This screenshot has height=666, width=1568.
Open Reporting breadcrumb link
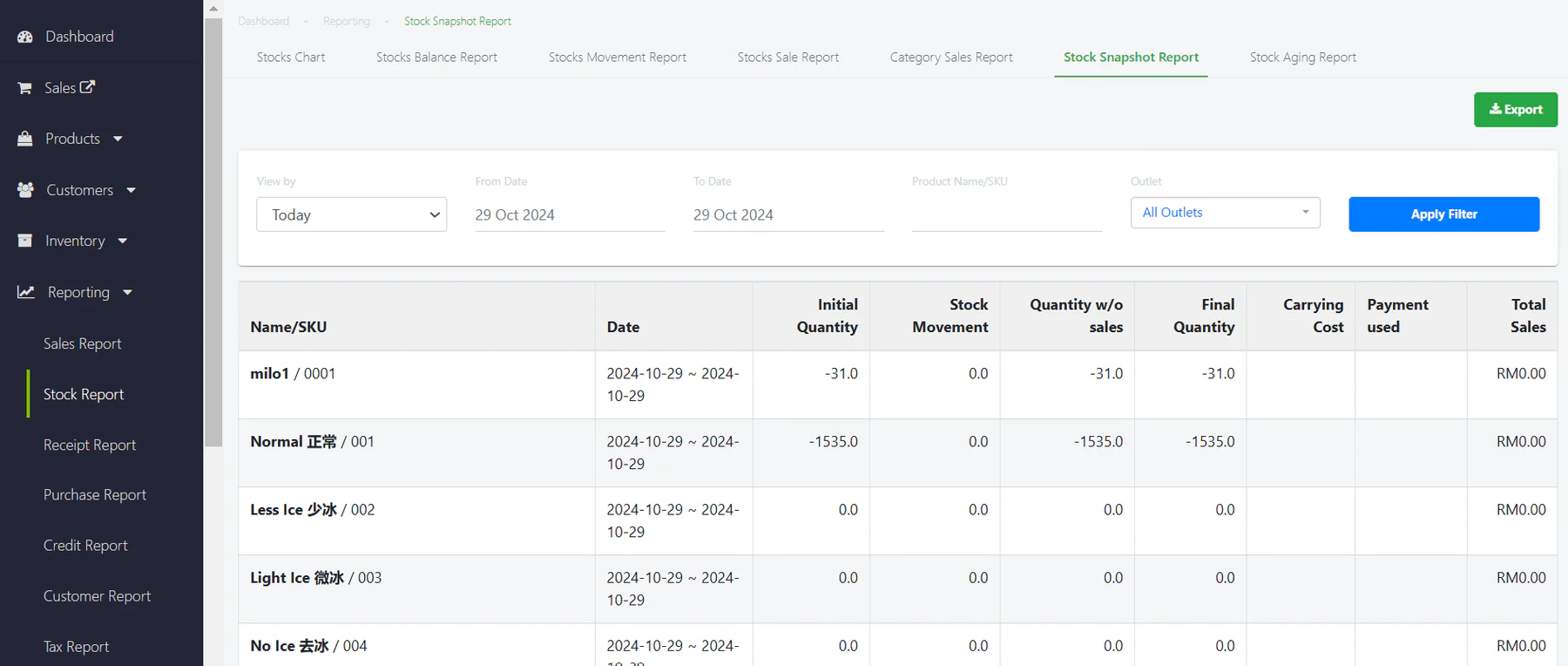346,21
